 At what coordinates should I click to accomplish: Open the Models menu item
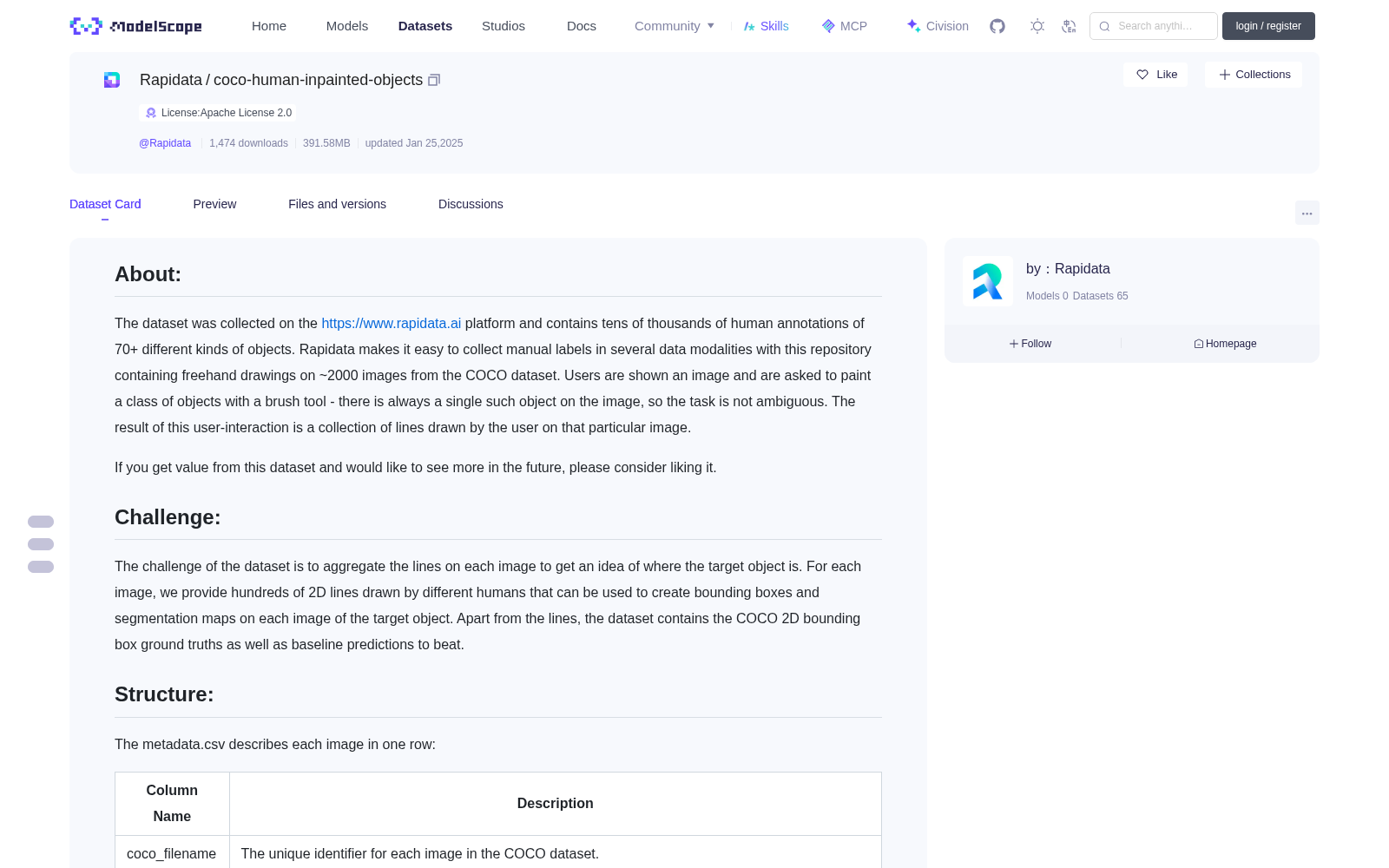pos(347,26)
